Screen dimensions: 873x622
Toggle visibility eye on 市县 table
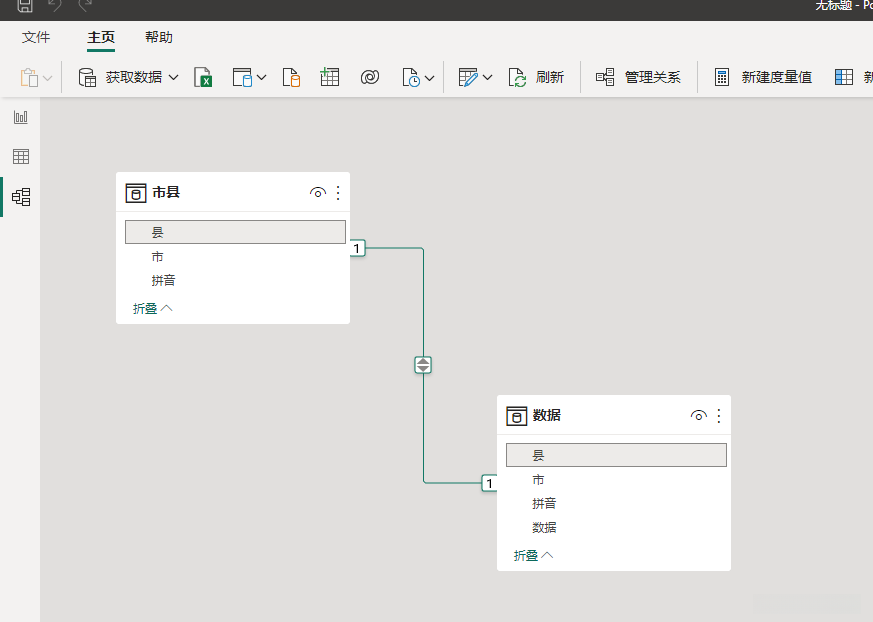[317, 193]
